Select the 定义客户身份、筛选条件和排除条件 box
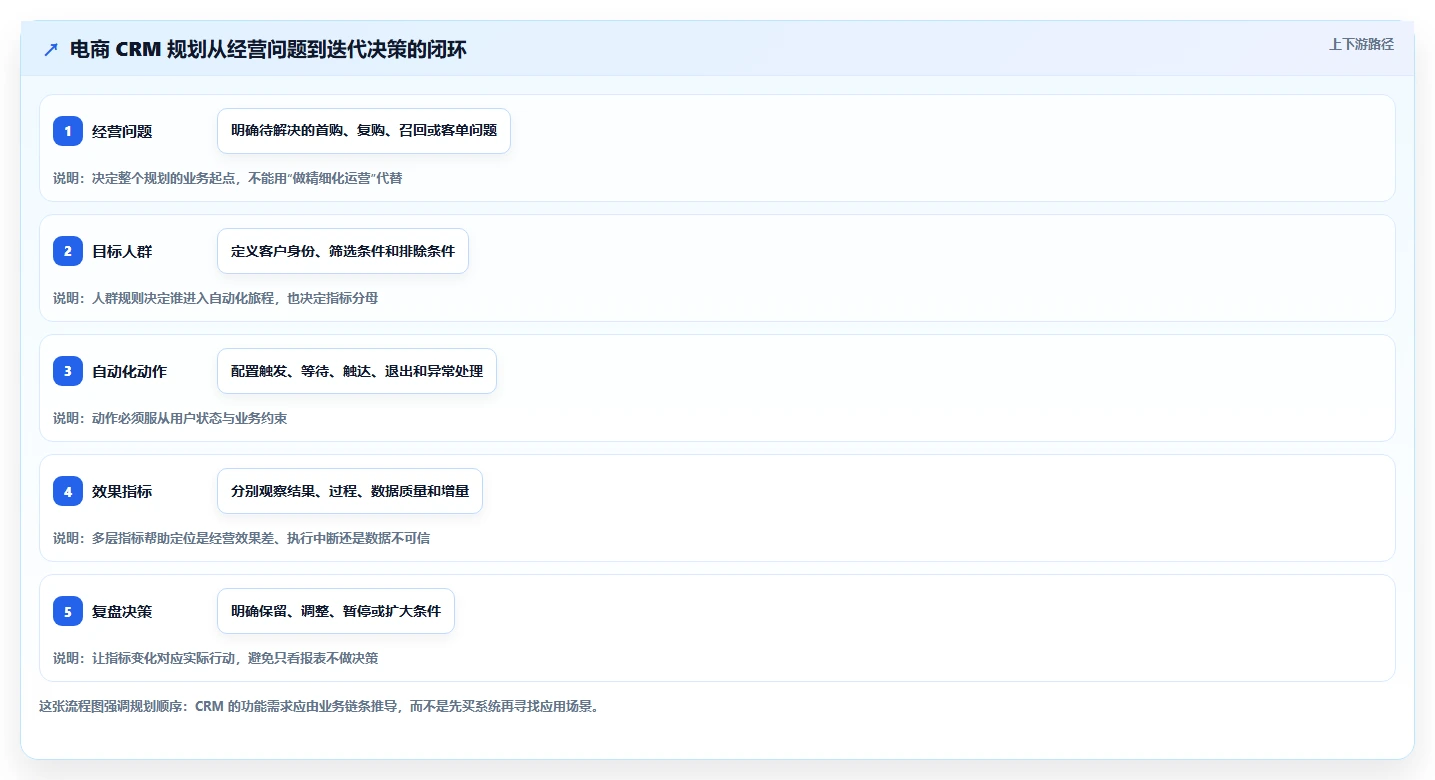 343,251
